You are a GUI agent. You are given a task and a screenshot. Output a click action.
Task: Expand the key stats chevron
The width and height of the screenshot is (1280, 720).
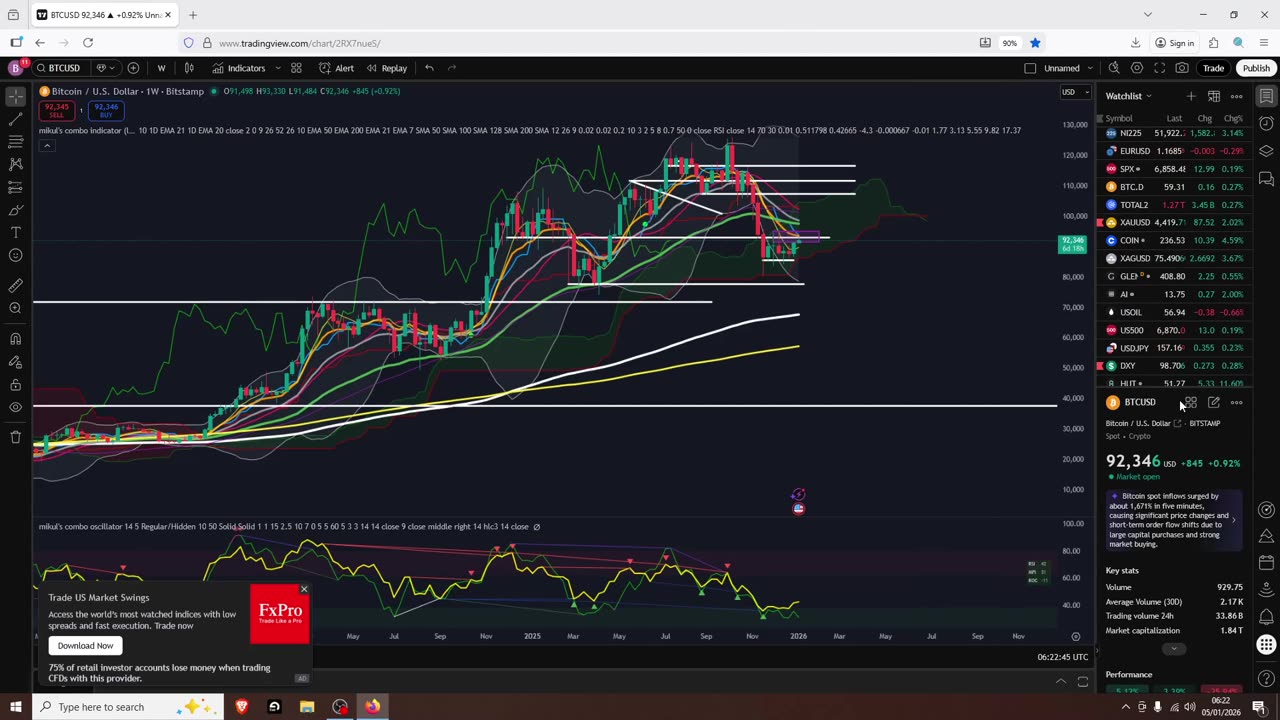point(1174,649)
